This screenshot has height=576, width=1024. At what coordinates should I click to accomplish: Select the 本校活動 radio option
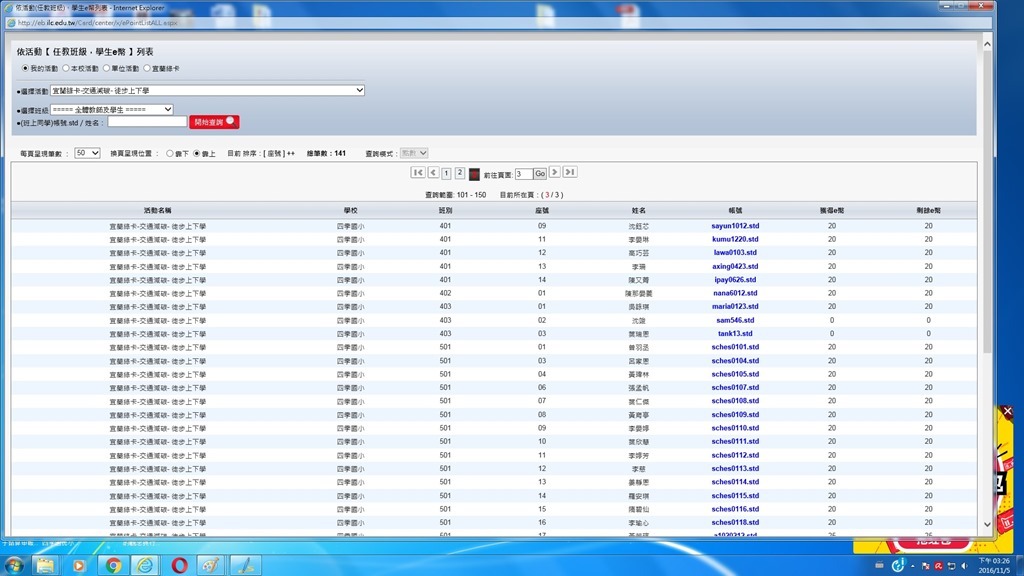66,69
